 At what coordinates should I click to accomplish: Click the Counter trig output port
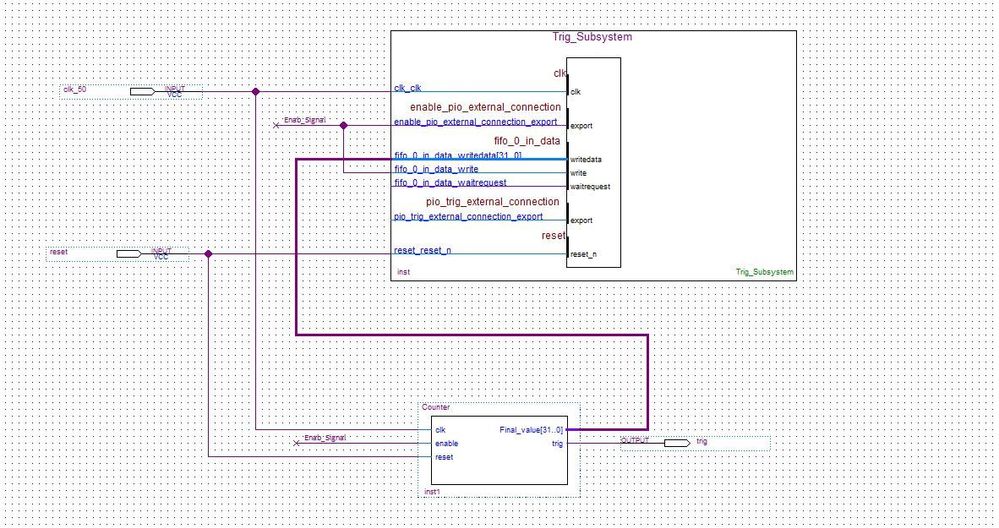tap(557, 444)
